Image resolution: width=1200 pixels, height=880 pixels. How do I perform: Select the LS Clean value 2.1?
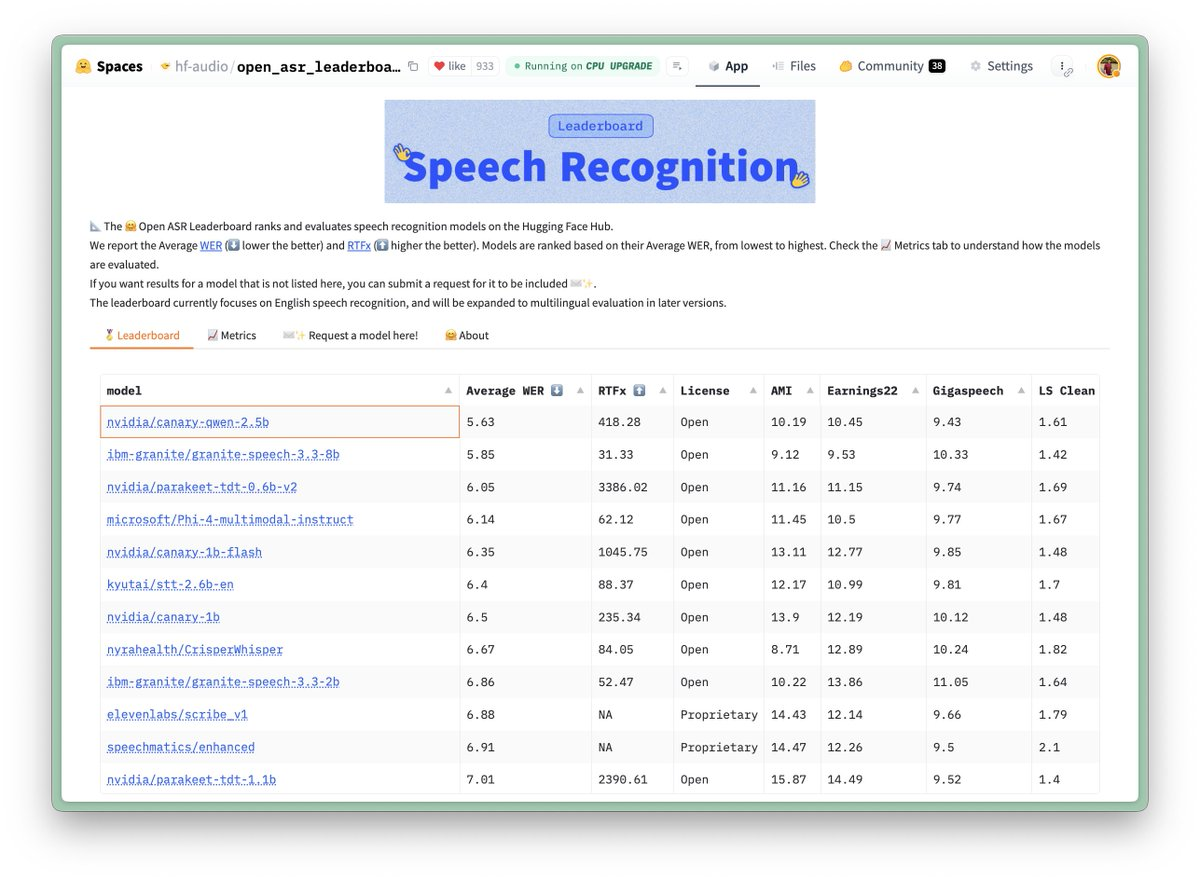[x=1066, y=747]
